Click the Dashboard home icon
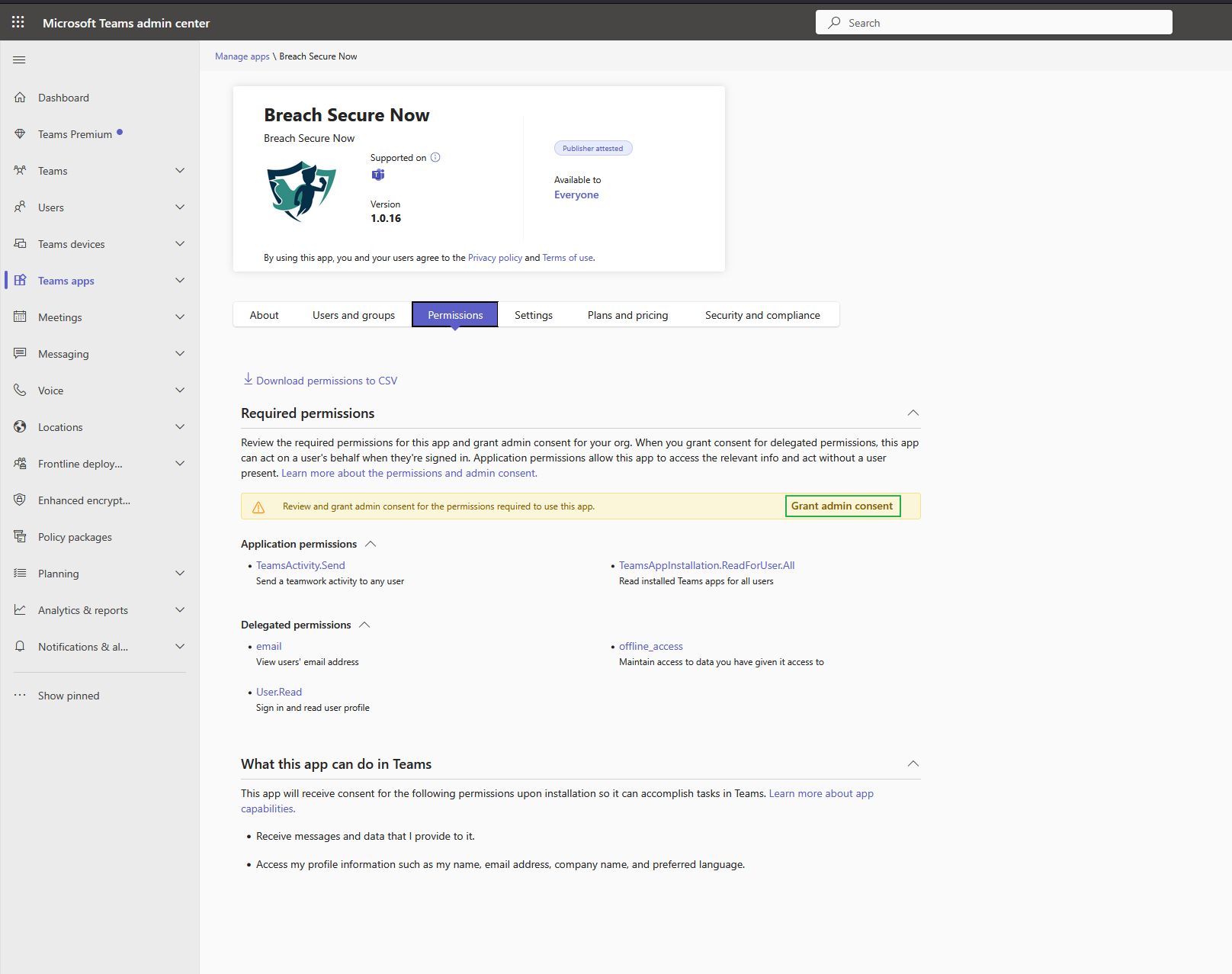Image resolution: width=1232 pixels, height=974 pixels. pyautogui.click(x=20, y=98)
